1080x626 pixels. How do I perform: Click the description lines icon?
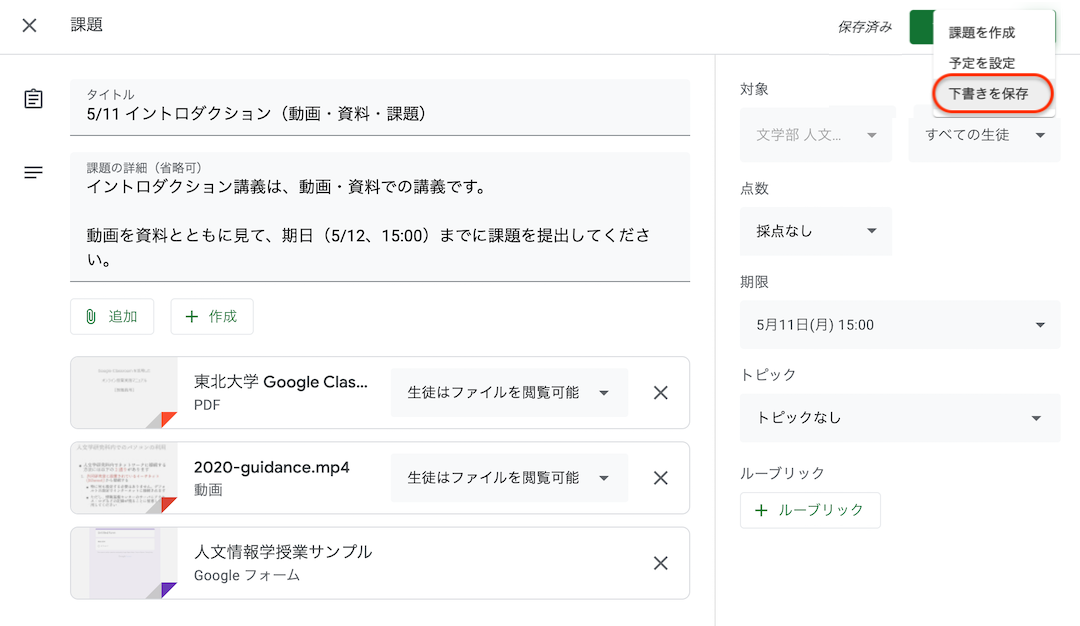33,172
